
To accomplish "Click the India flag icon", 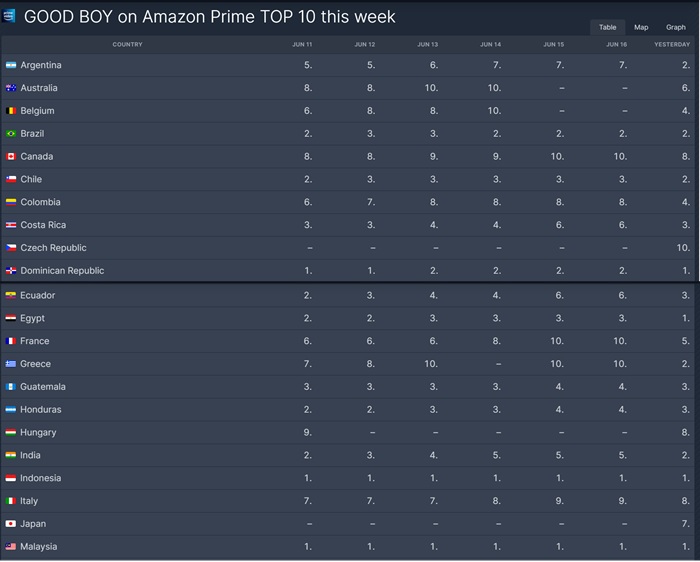I will (x=11, y=455).
